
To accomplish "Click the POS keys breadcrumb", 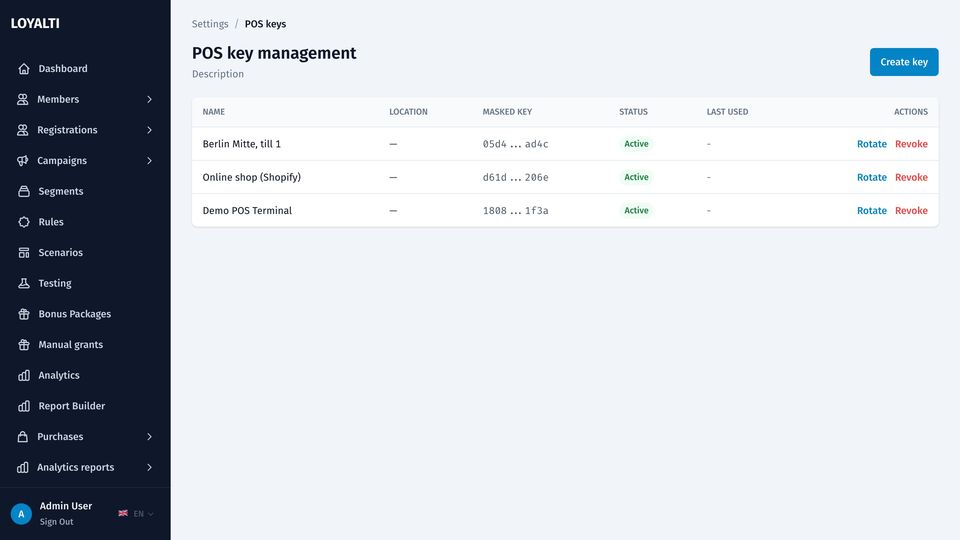I will (265, 24).
